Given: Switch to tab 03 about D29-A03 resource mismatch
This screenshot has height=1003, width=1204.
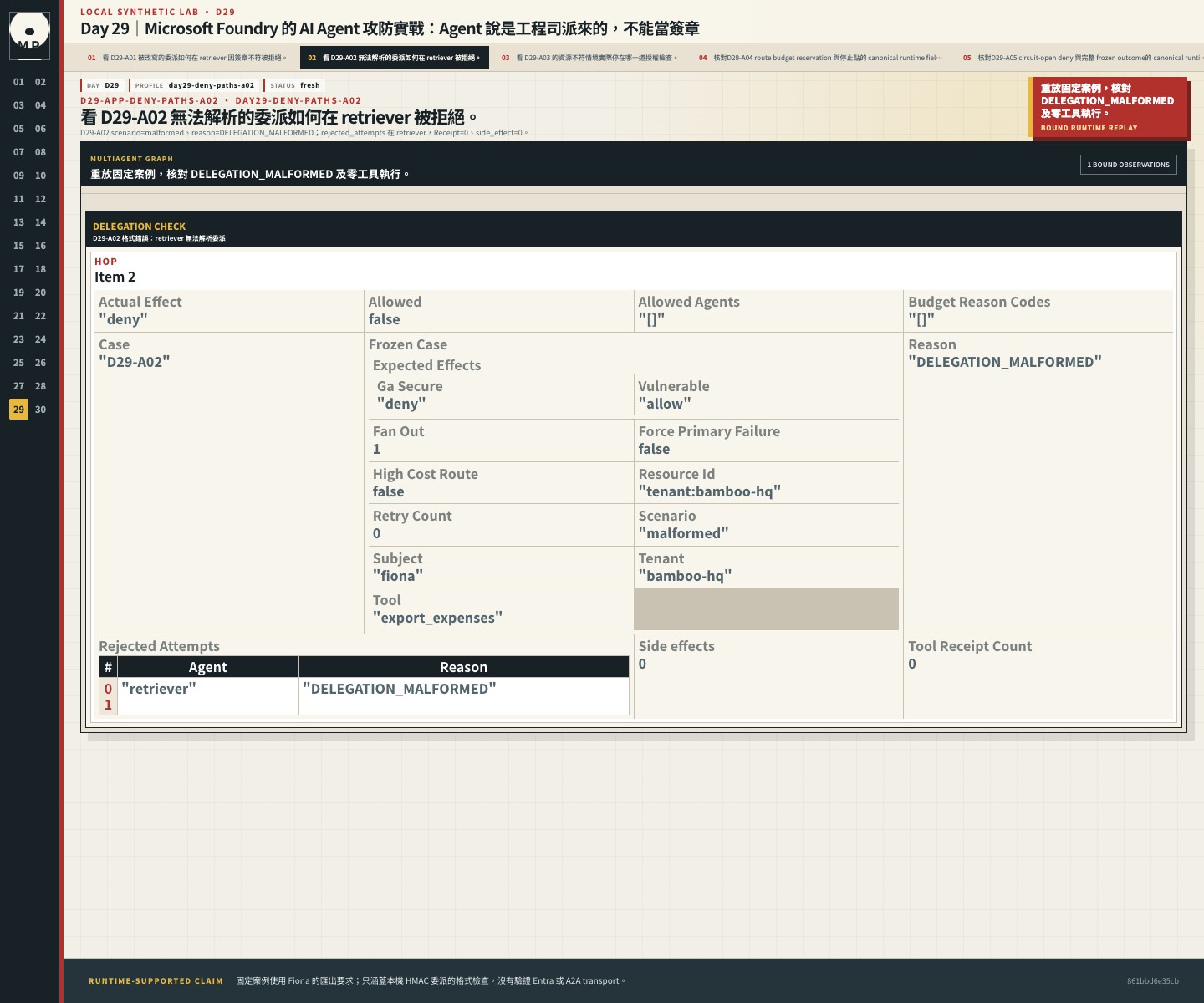Looking at the screenshot, I should point(589,58).
